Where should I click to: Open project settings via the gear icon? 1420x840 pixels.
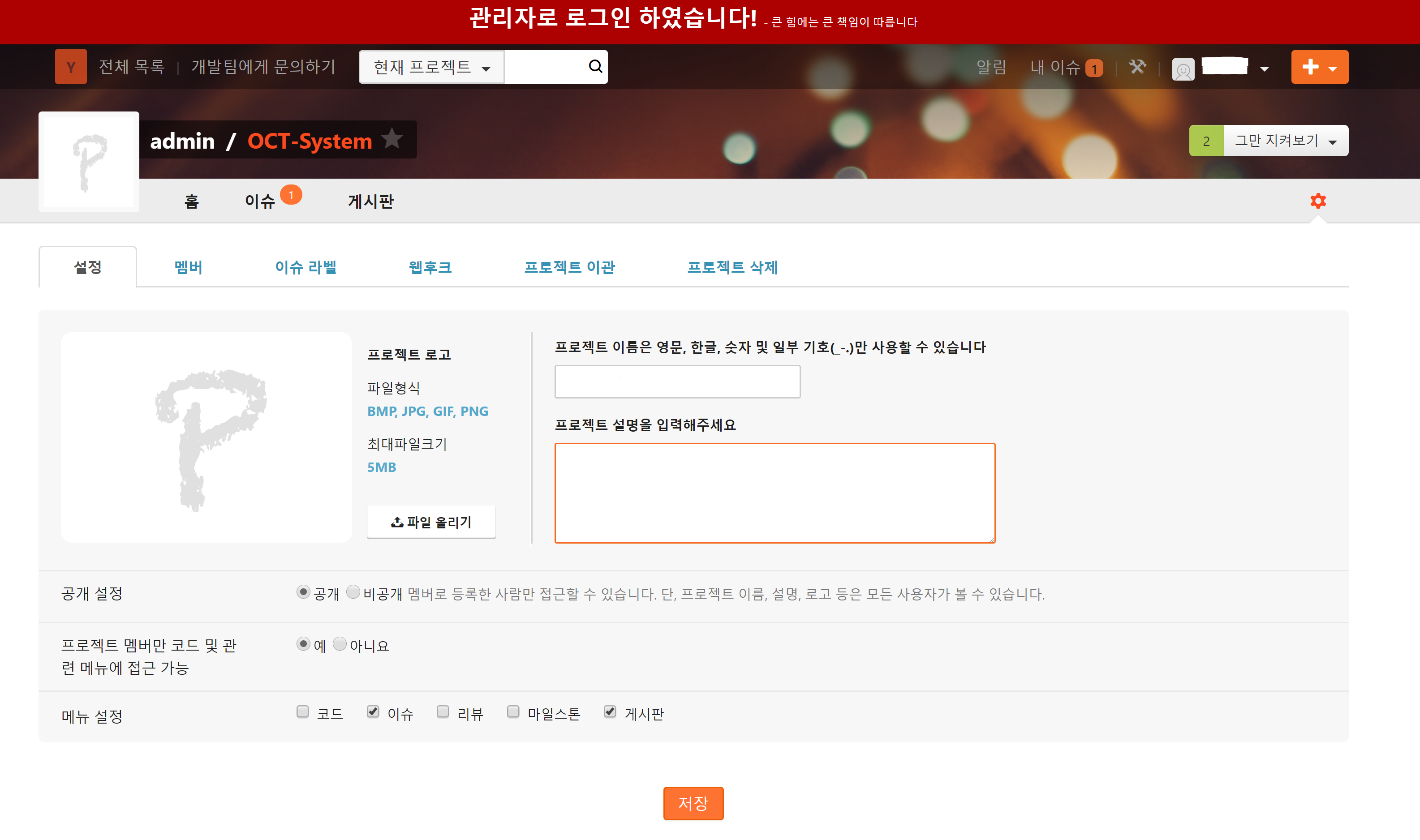click(1318, 201)
